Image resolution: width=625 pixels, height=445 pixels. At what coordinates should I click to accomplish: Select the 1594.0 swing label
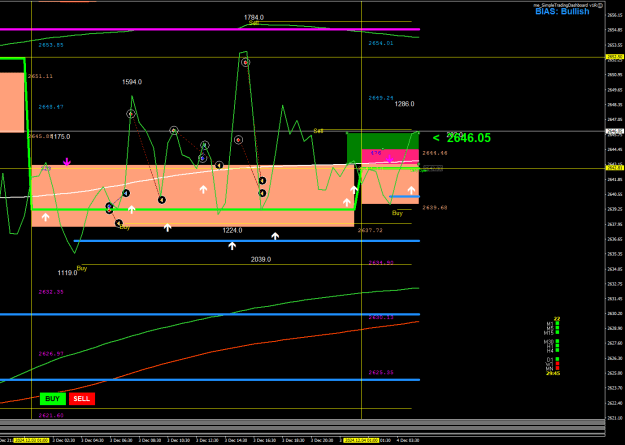point(132,82)
